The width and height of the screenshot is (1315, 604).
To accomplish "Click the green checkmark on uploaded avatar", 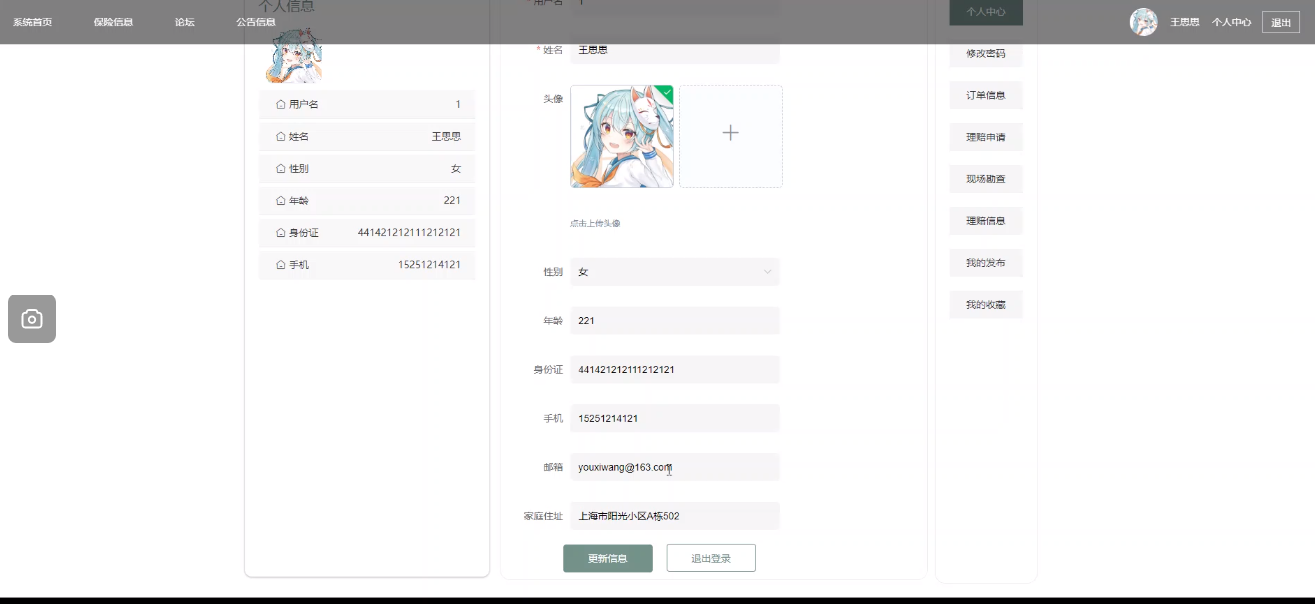I will (667, 92).
